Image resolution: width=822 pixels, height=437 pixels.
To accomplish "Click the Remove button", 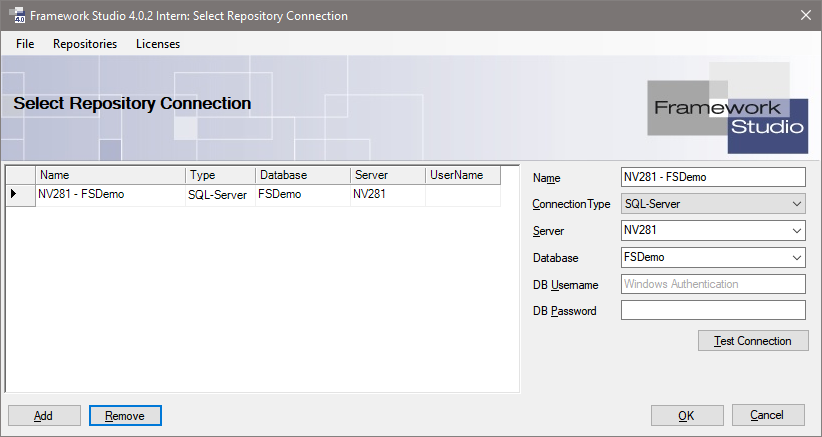I will coord(125,416).
